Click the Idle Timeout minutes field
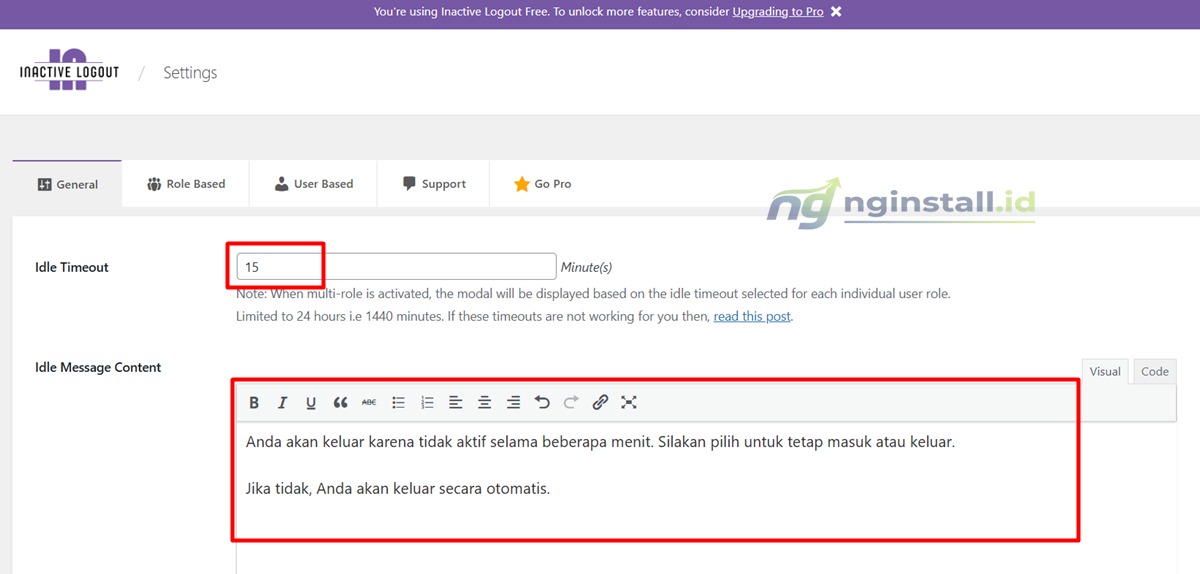Image resolution: width=1200 pixels, height=574 pixels. 396,267
